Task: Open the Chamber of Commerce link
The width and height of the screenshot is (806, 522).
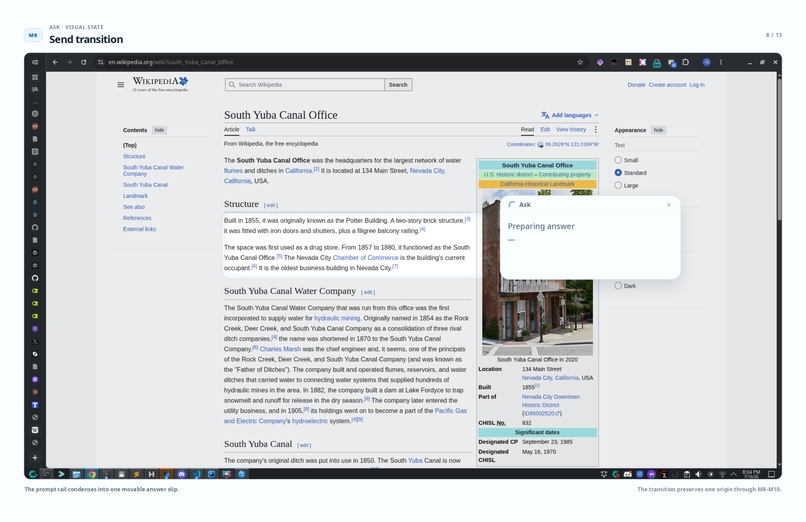Action: [365, 257]
